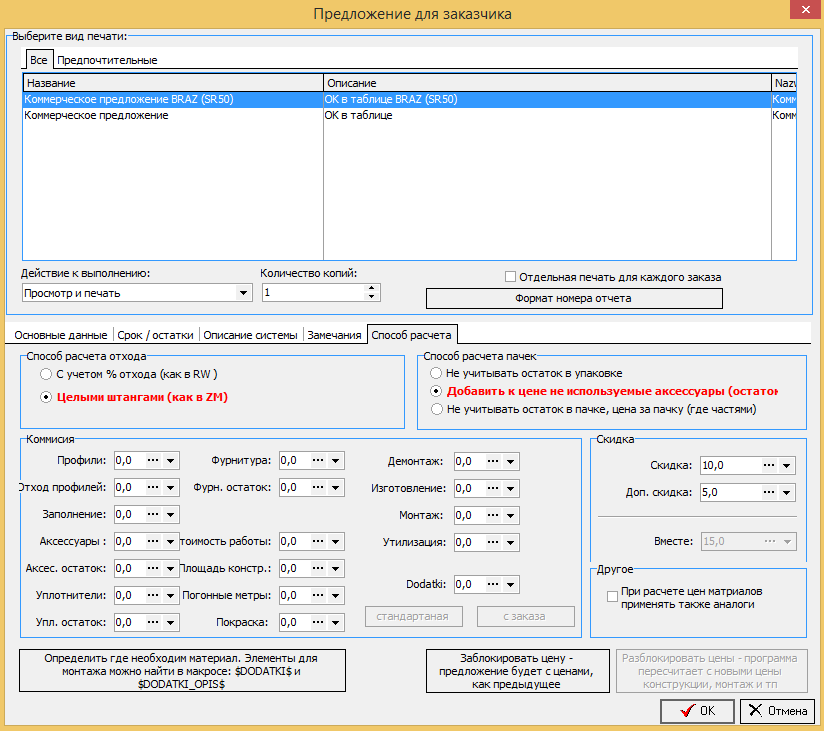824x731 pixels.
Task: Click ellipsis button beside Фурнитура field
Action: click(x=318, y=460)
